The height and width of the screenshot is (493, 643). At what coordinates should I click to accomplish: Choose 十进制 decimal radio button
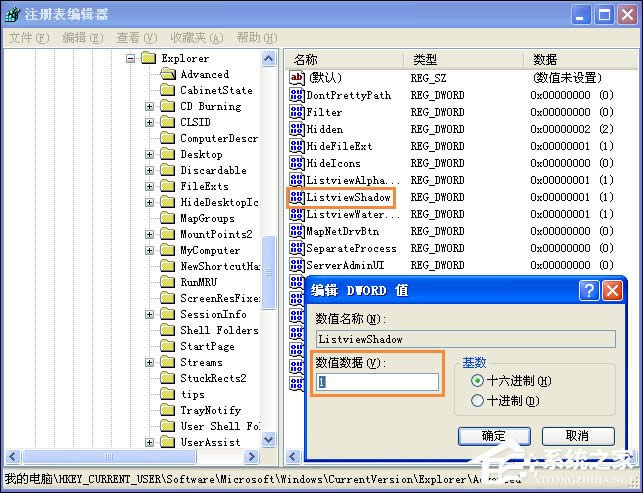tap(477, 401)
